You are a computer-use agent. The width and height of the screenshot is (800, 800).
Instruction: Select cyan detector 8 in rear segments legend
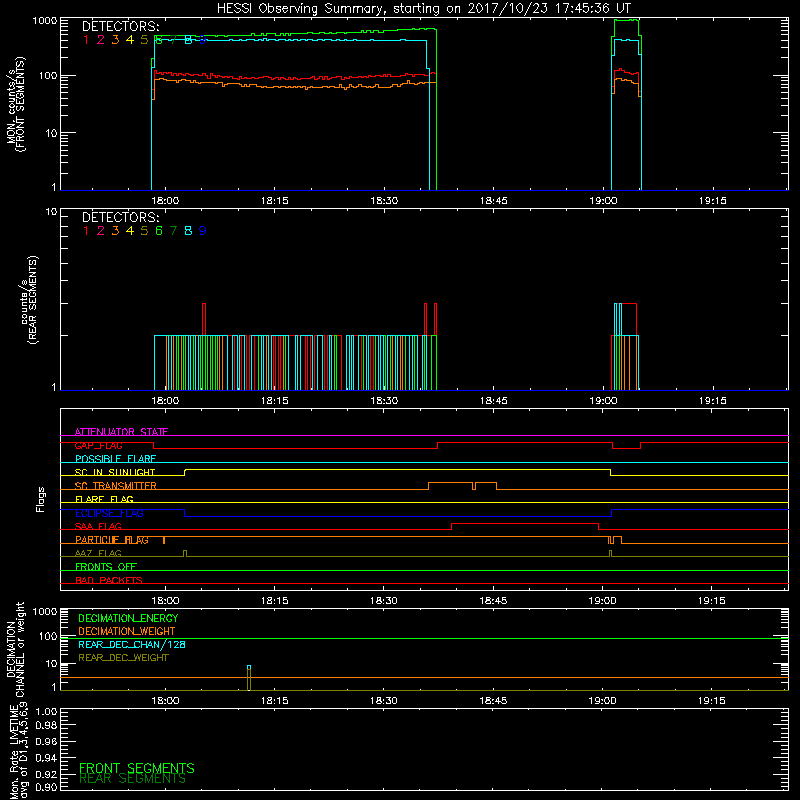(x=188, y=231)
